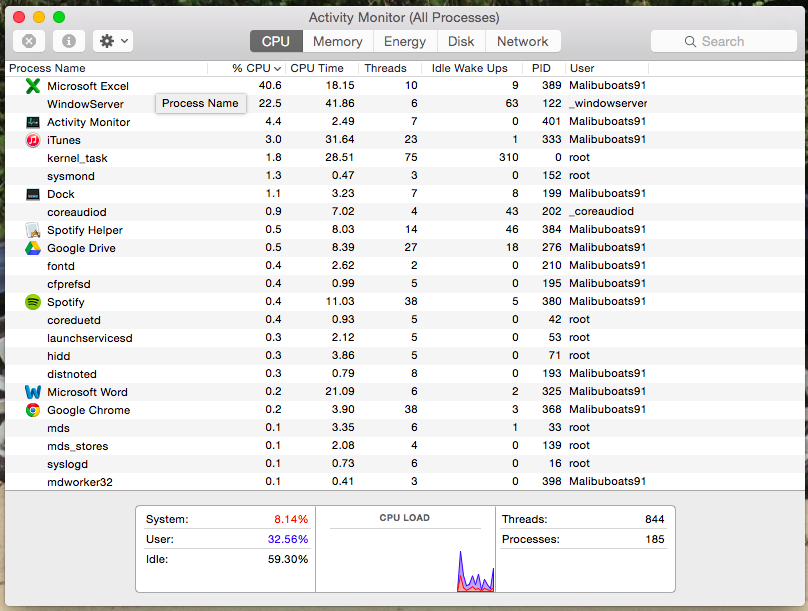Click the Activity Monitor process icon

[33, 122]
